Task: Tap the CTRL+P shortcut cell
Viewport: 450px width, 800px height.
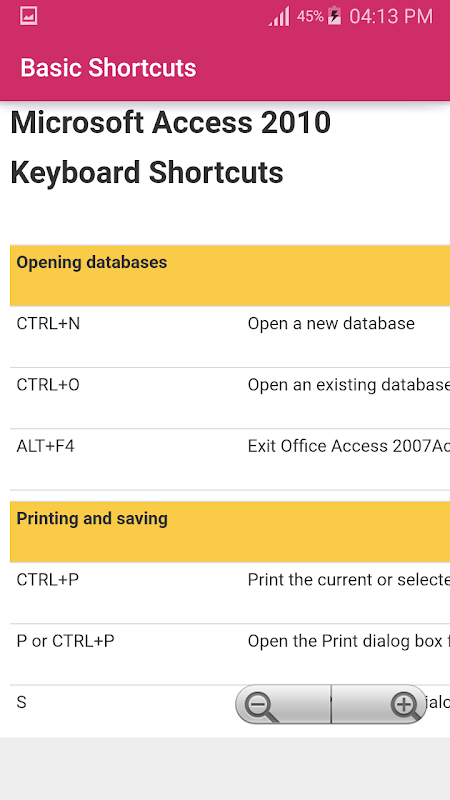Action: (x=47, y=580)
